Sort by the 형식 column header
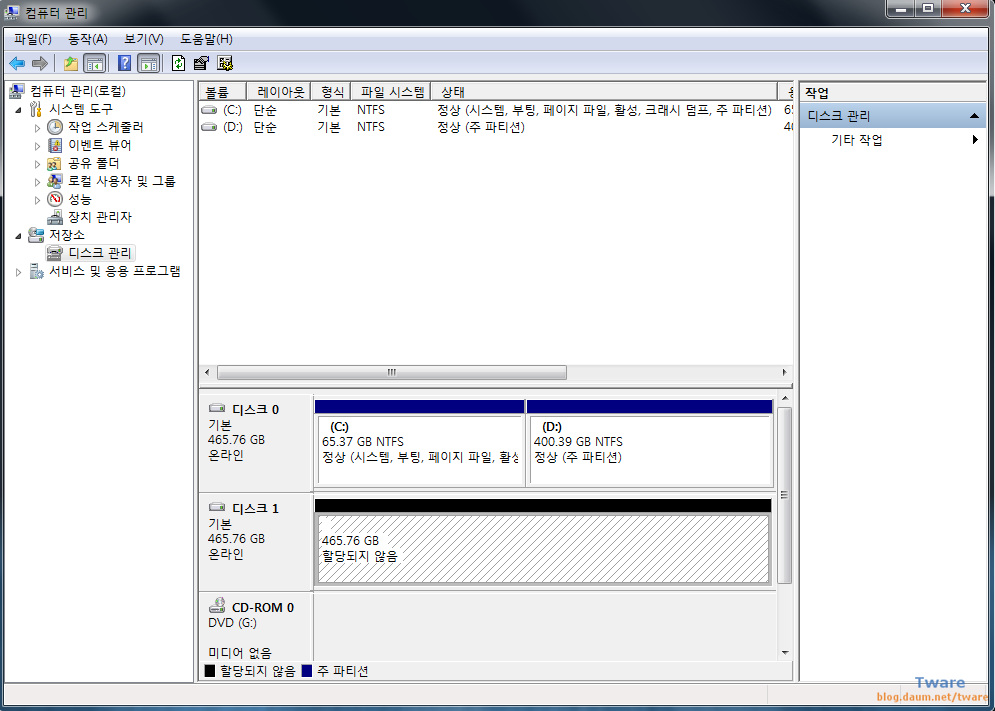The image size is (995, 711). 332,92
